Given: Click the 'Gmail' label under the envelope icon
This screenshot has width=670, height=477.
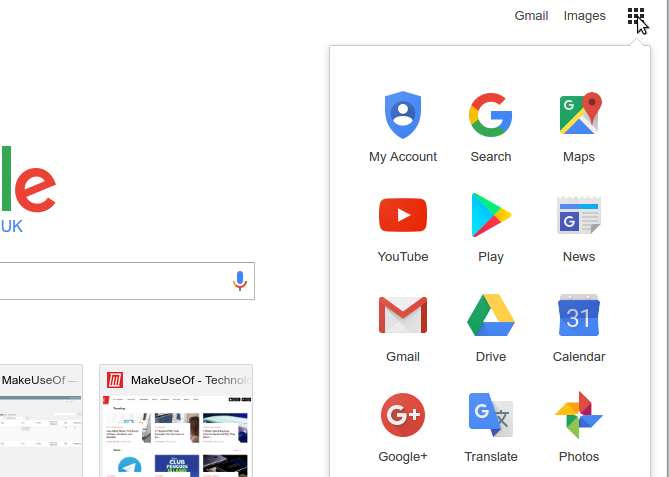Looking at the screenshot, I should [403, 356].
